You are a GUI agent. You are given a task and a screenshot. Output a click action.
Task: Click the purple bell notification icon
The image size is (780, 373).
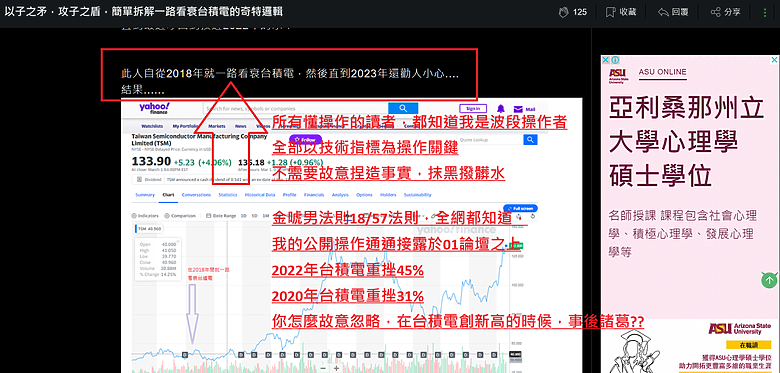click(x=501, y=109)
